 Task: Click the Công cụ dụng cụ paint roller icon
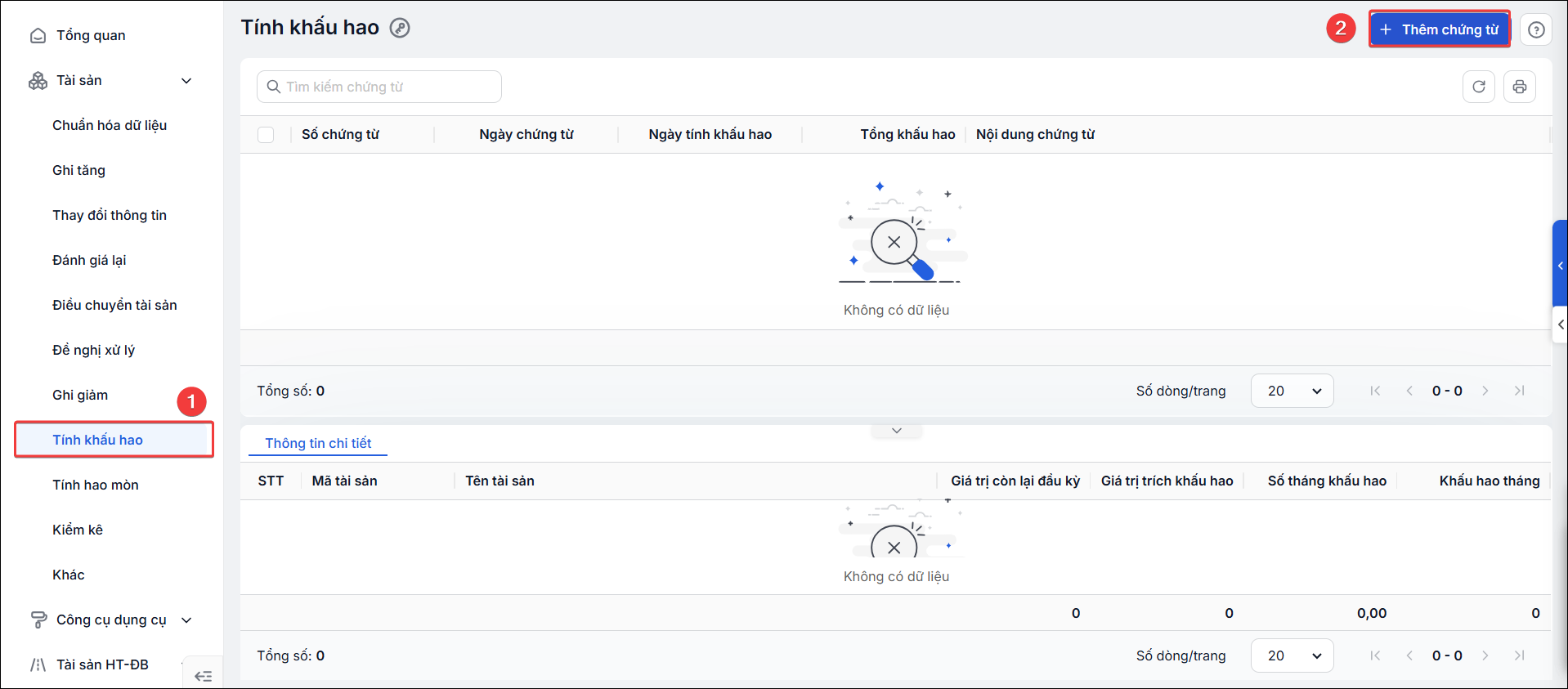pos(38,620)
